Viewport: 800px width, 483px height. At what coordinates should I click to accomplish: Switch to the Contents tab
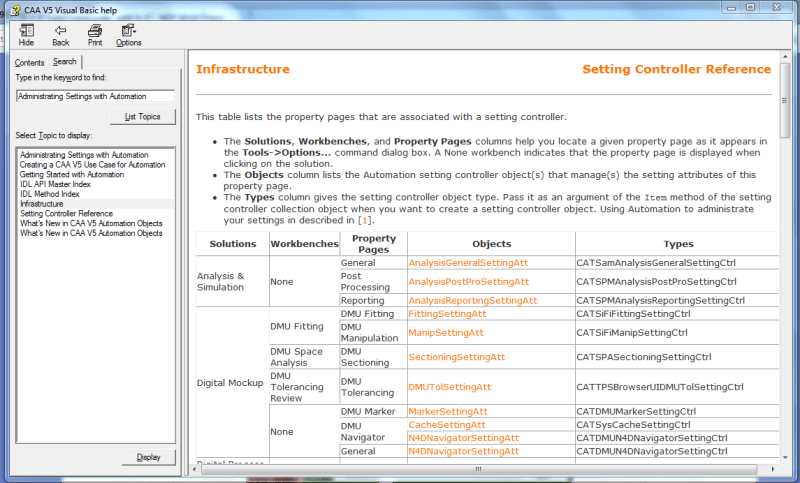(x=30, y=63)
